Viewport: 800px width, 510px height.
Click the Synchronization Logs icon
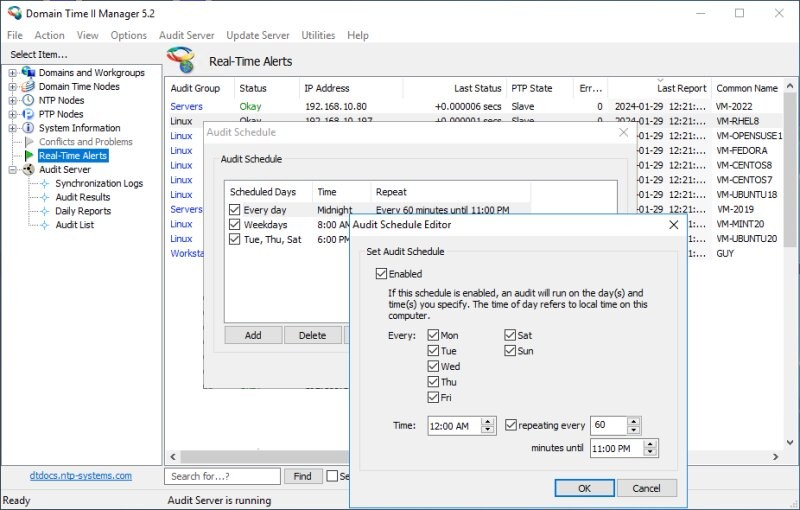coord(45,184)
